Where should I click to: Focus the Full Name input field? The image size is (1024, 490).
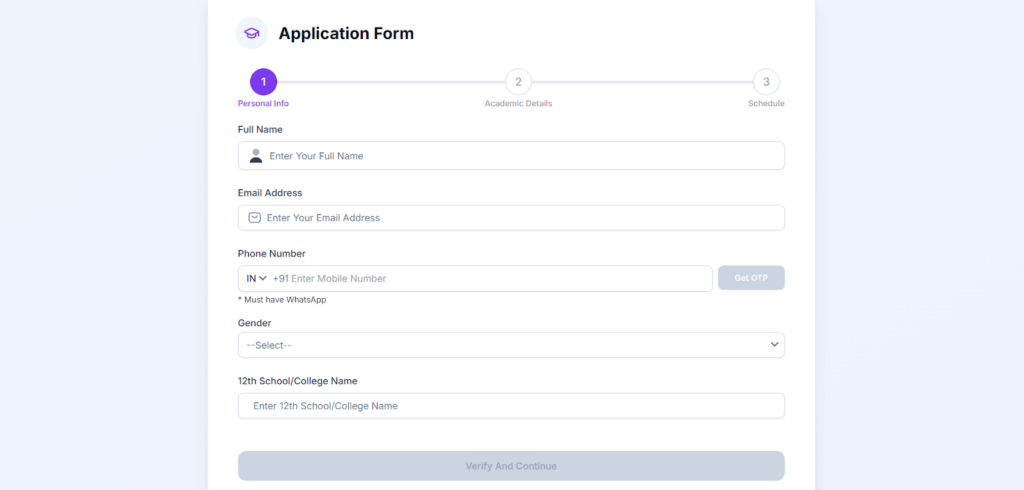pyautogui.click(x=520, y=156)
